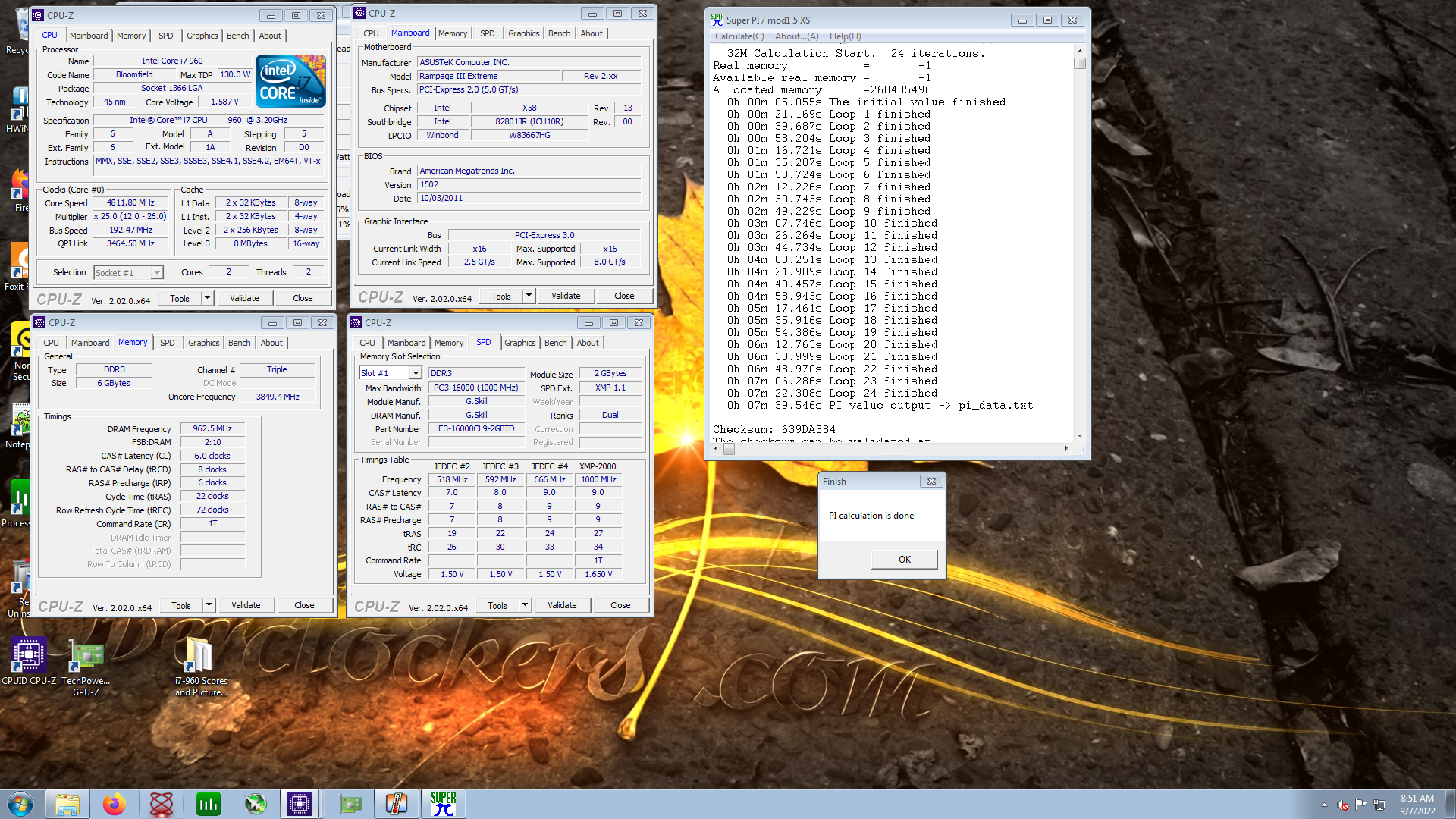Open About...(A) menu in Super PI

point(796,36)
